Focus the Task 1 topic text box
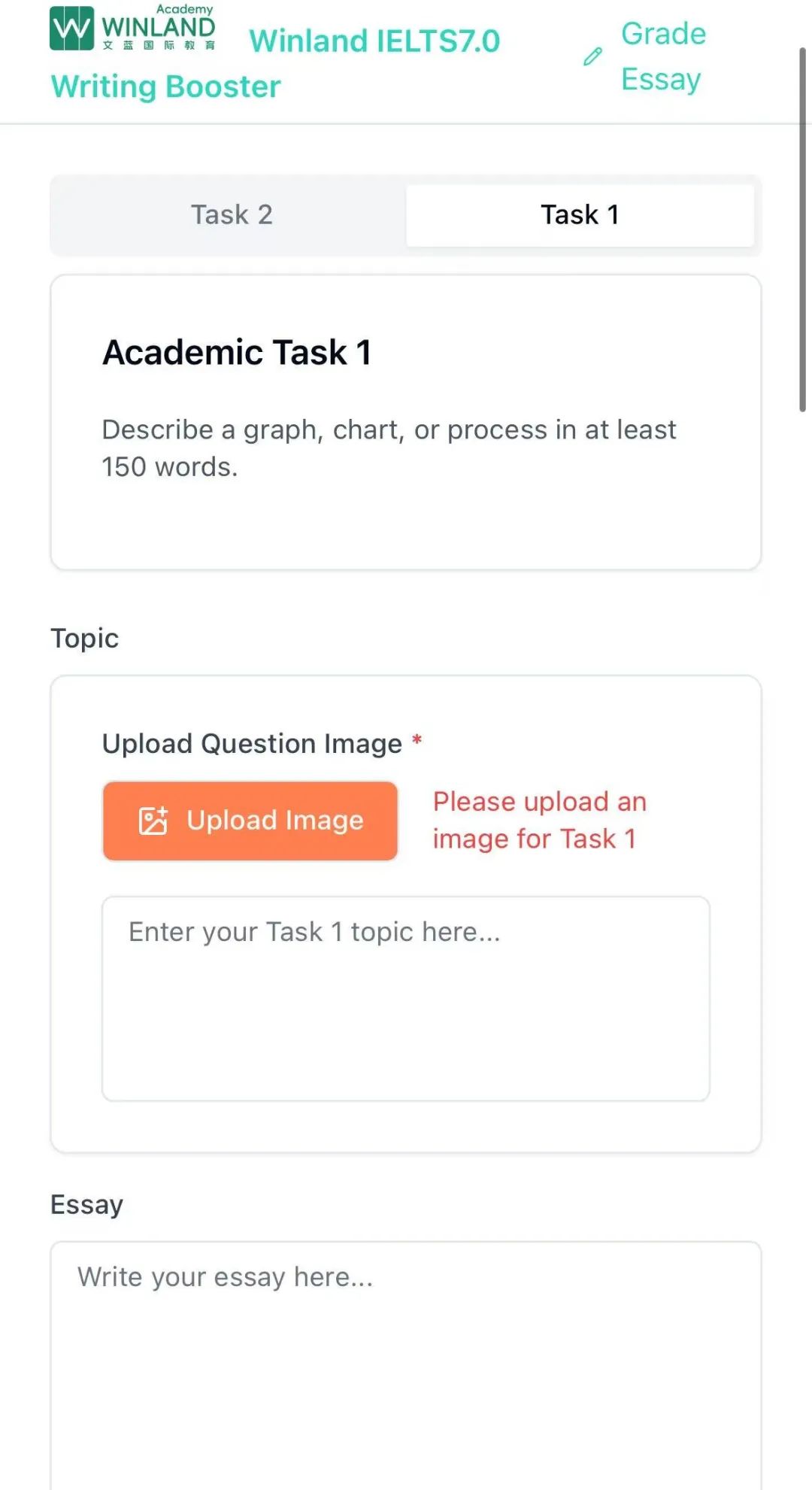Image resolution: width=812 pixels, height=1490 pixels. pyautogui.click(x=406, y=999)
